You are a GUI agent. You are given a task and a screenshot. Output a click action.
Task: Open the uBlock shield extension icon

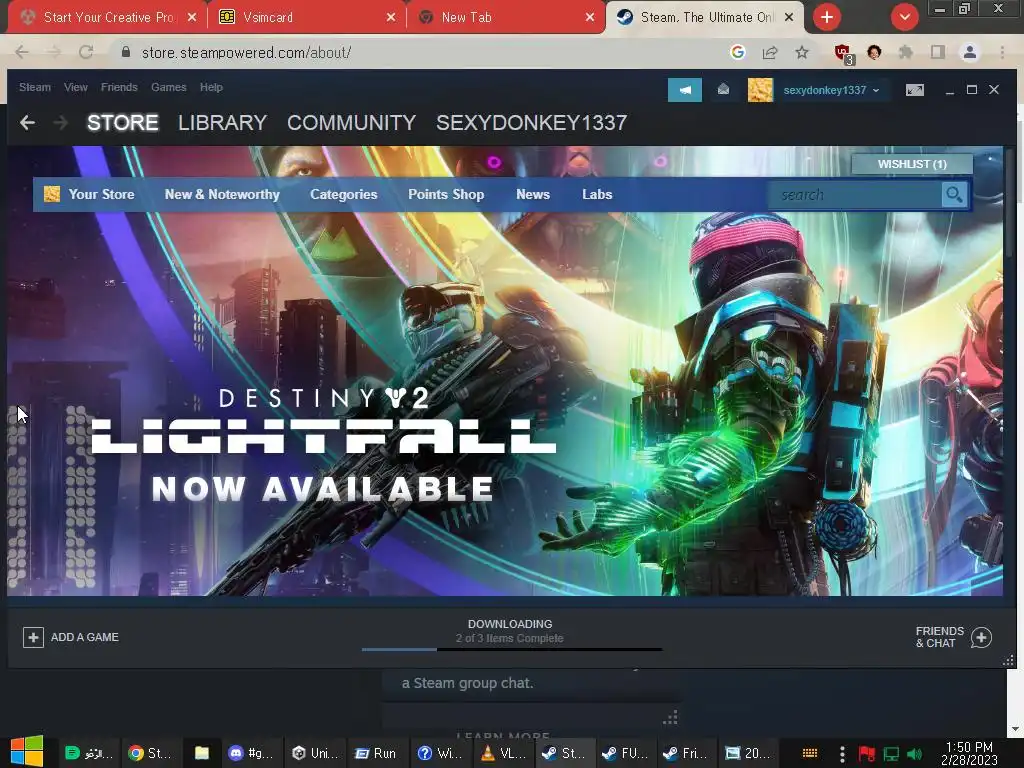pyautogui.click(x=843, y=53)
